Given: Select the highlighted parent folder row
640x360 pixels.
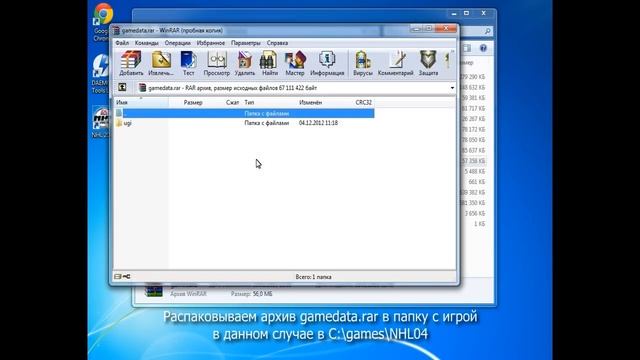Looking at the screenshot, I should [244, 113].
